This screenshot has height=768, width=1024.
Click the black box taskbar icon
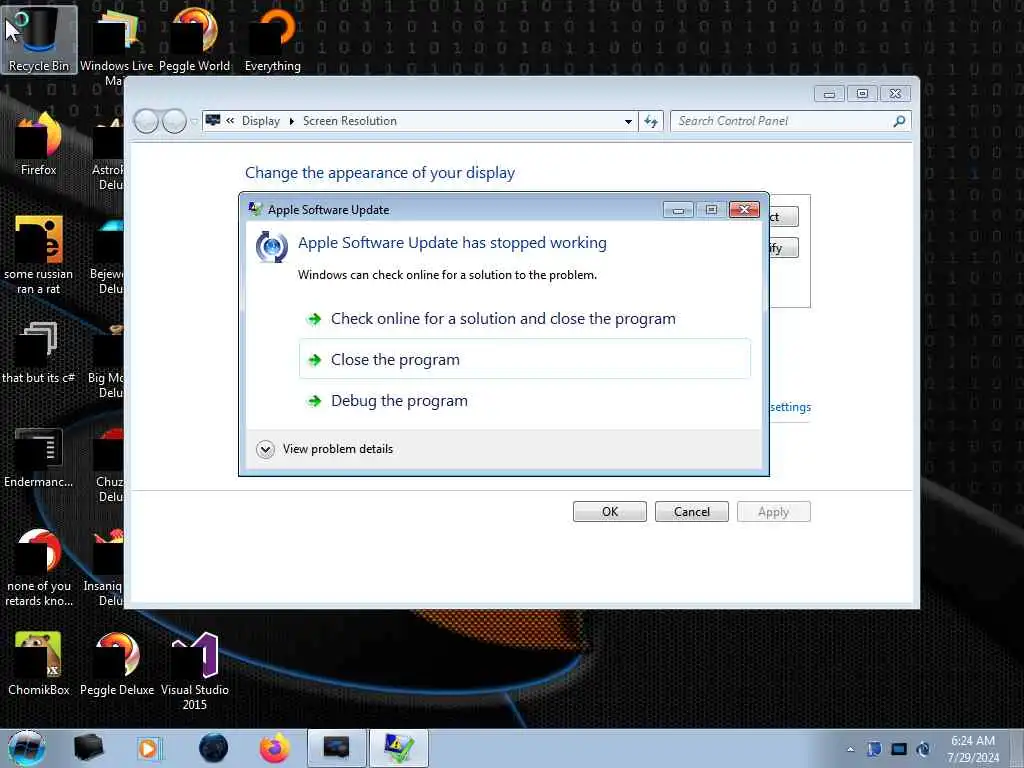pyautogui.click(x=88, y=748)
